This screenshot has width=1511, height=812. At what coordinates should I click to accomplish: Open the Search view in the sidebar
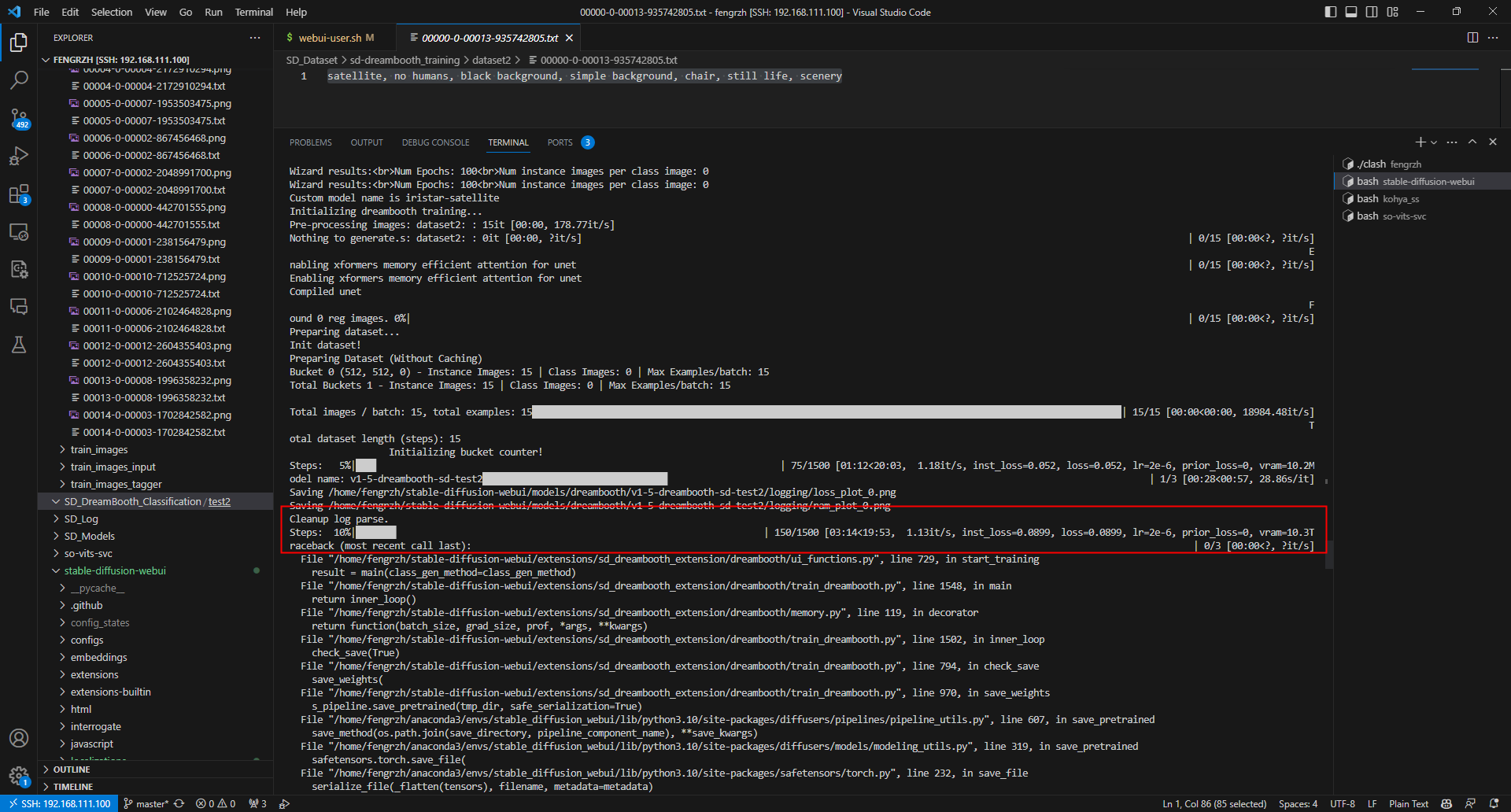pyautogui.click(x=19, y=79)
